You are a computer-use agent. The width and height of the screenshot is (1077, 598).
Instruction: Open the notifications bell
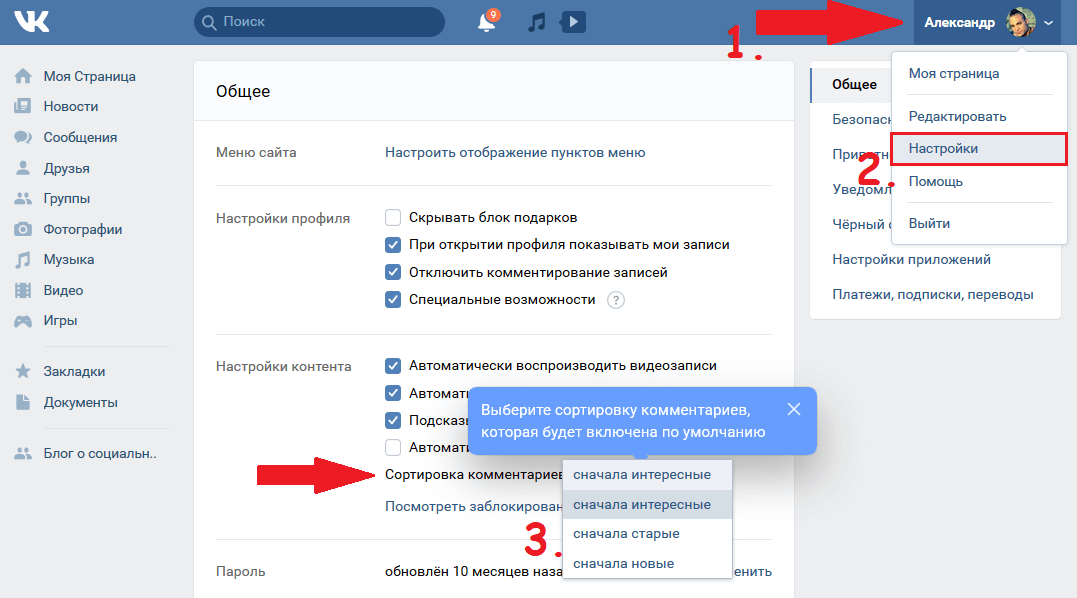point(486,22)
